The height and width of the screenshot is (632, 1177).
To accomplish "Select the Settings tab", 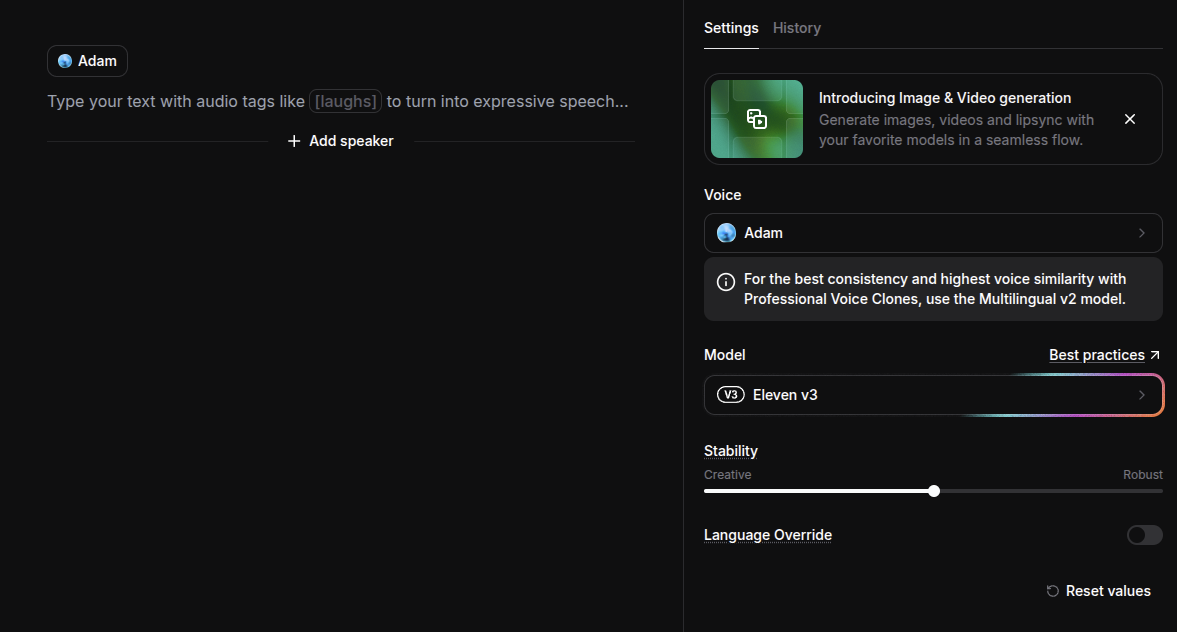I will [x=731, y=28].
